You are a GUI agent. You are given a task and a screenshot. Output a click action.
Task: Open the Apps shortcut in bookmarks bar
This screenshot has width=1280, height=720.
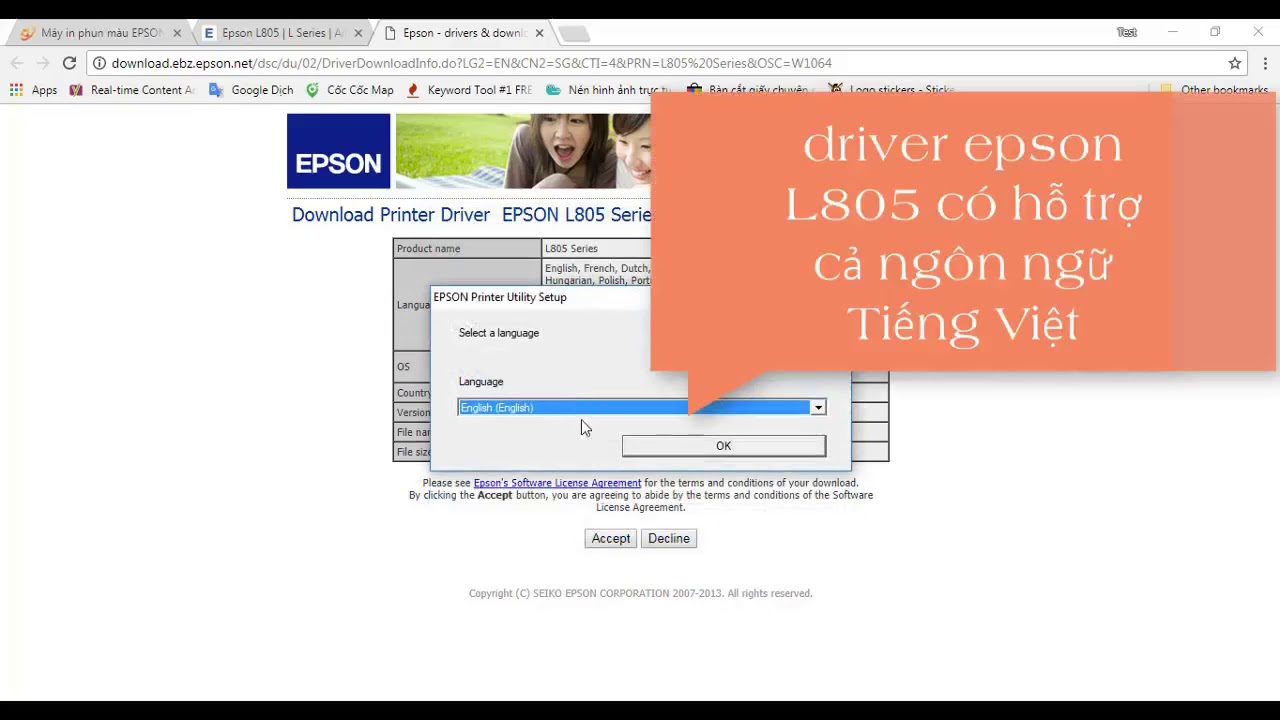33,90
